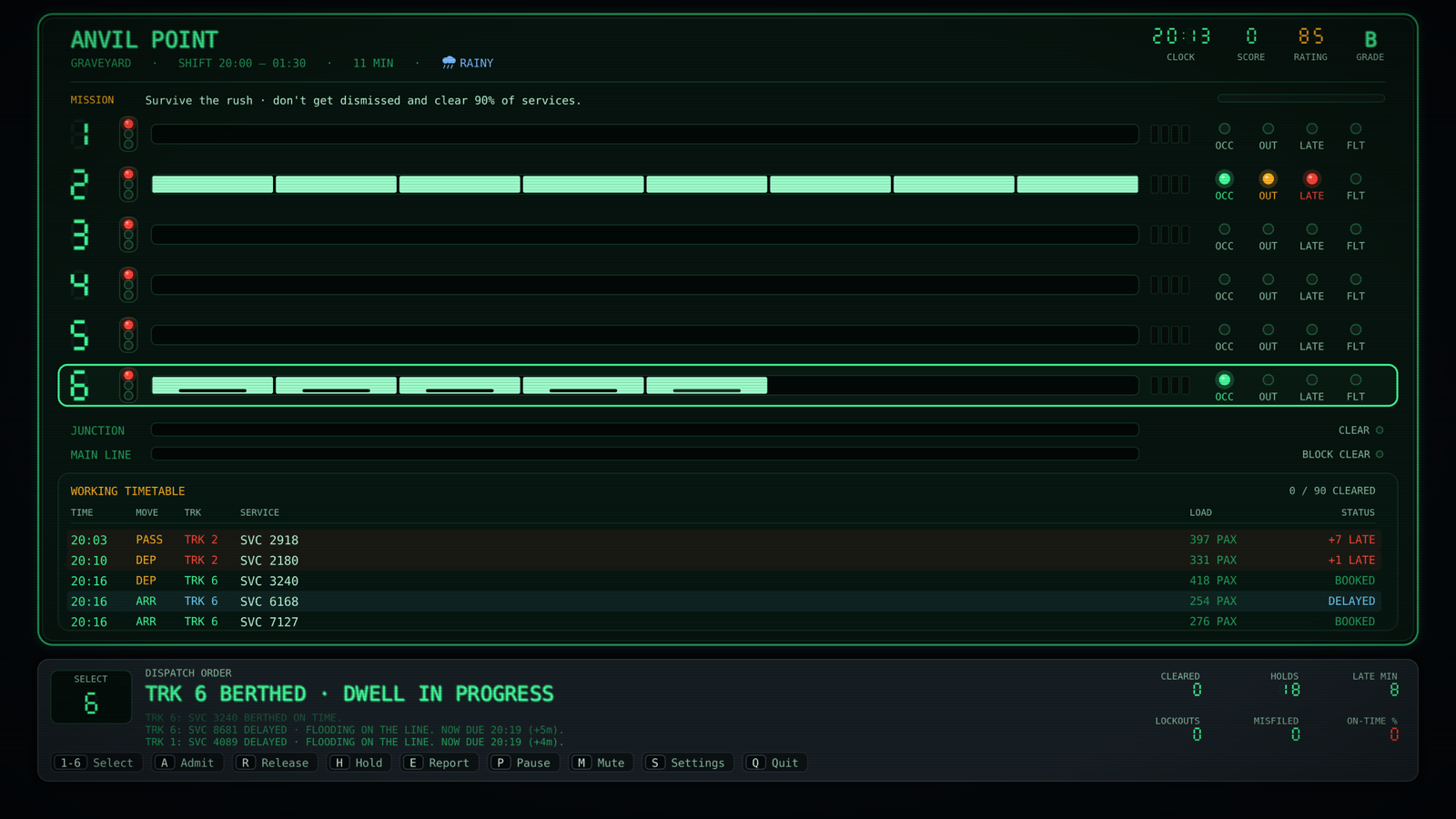Click track 1 FLT indicator lamp

click(x=1356, y=129)
